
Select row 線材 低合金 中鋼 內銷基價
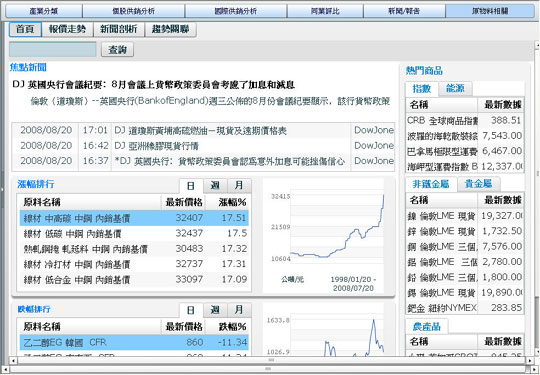(134, 279)
